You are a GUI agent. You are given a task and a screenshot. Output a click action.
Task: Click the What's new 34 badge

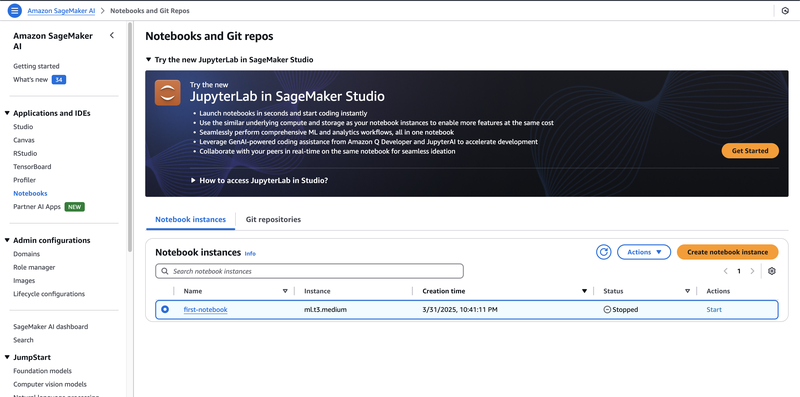tap(59, 80)
